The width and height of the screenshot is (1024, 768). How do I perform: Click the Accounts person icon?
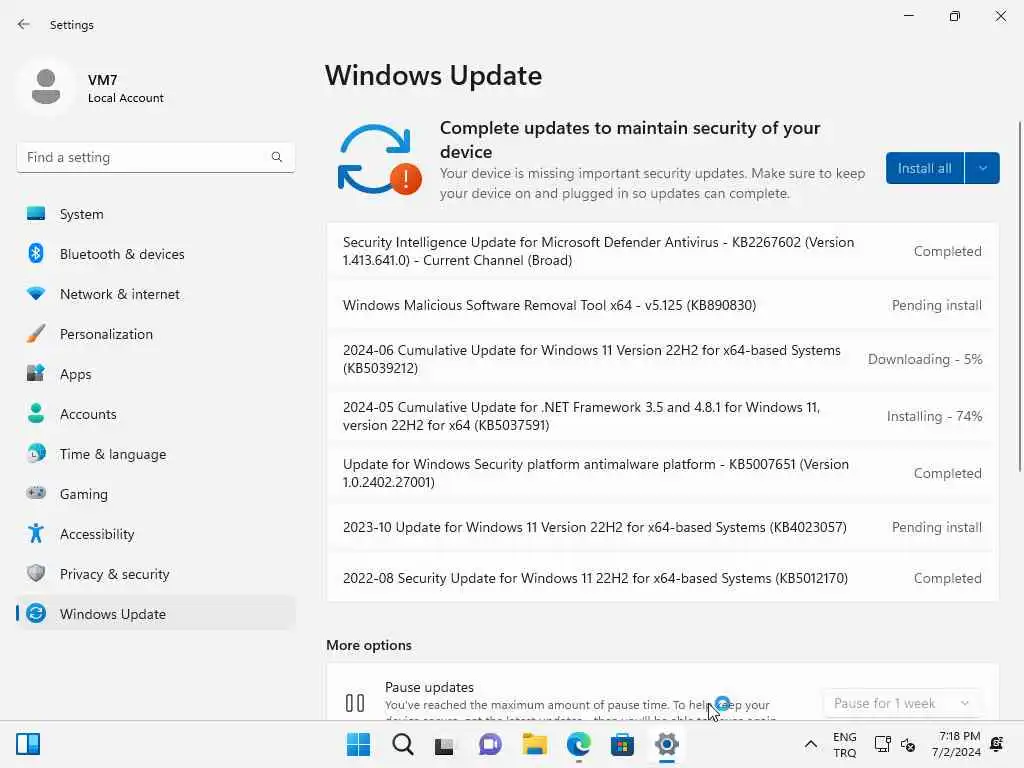(x=36, y=413)
